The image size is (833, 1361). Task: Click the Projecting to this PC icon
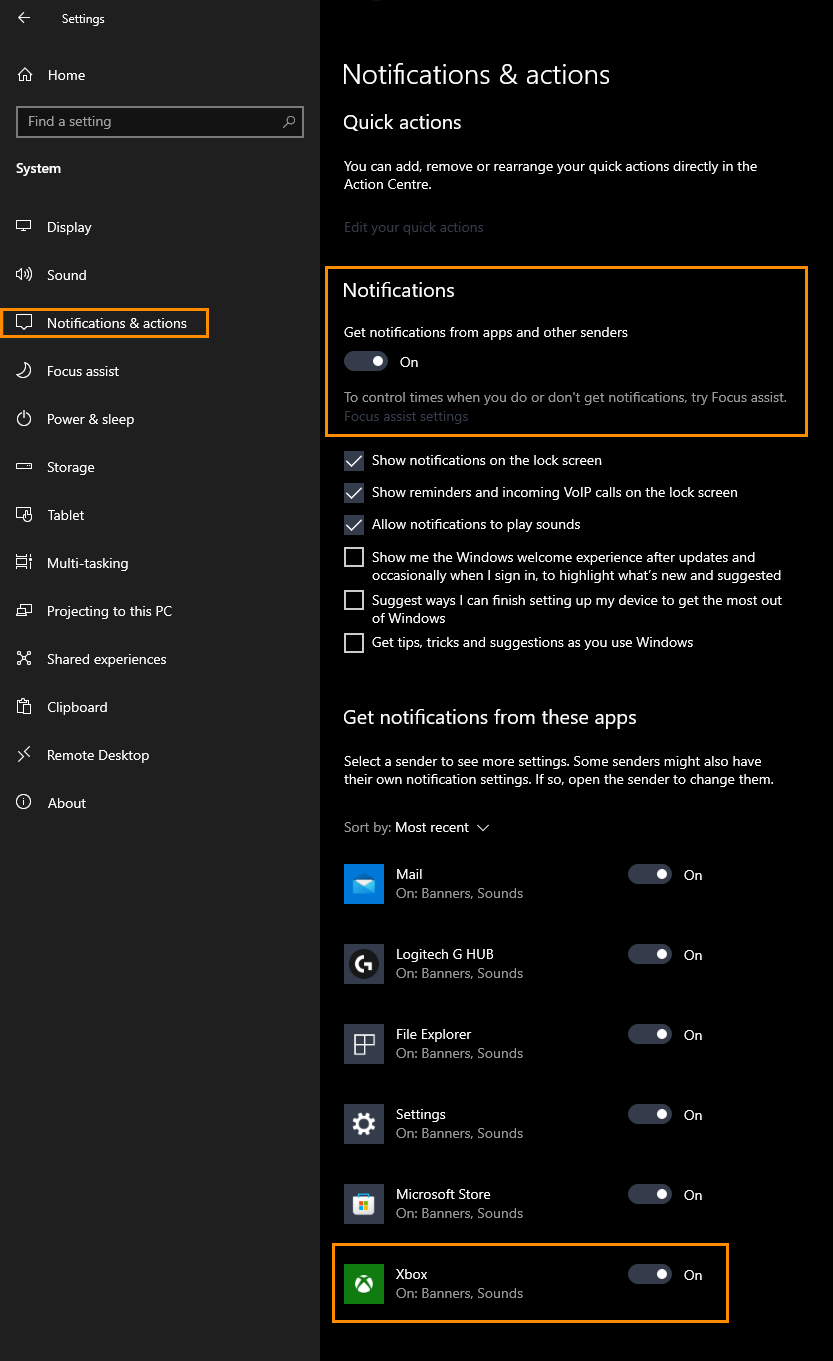pyautogui.click(x=25, y=611)
